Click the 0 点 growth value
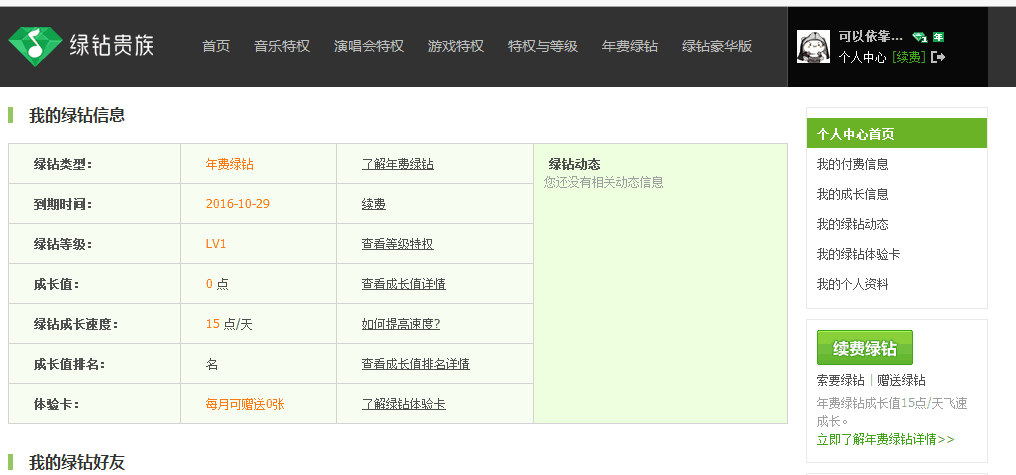The image size is (1016, 475). click(x=217, y=284)
